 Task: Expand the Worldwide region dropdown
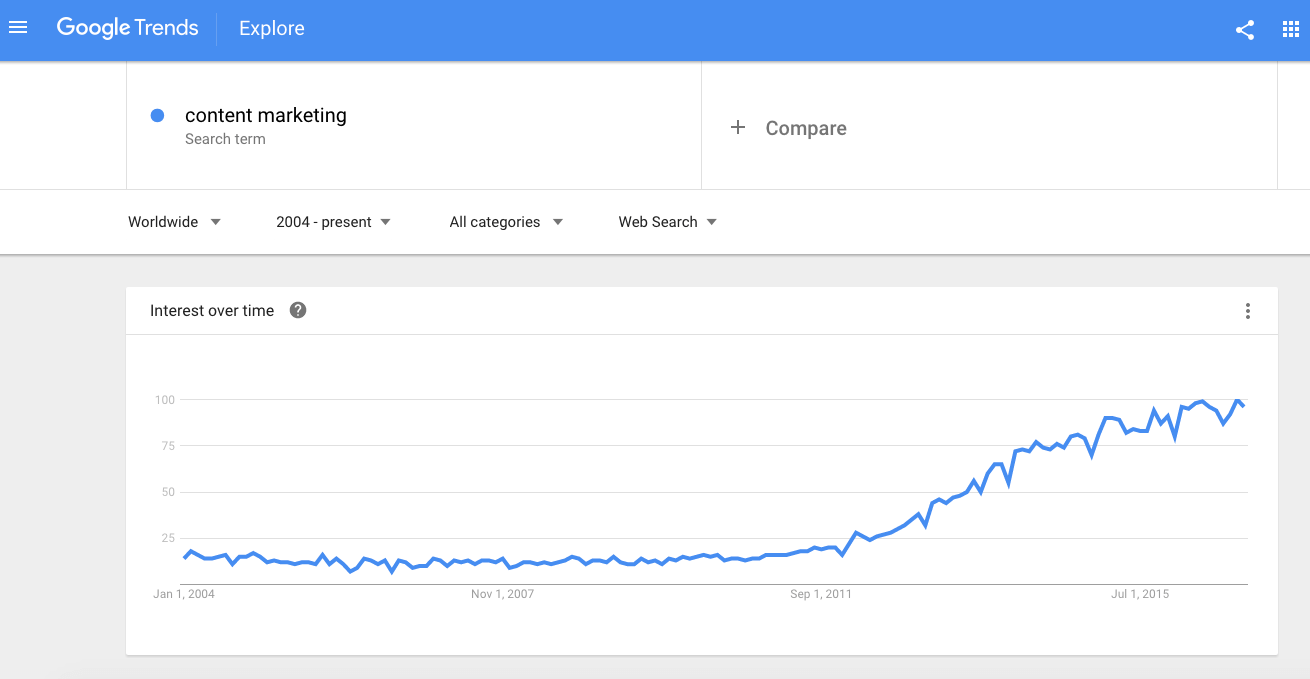pos(174,222)
